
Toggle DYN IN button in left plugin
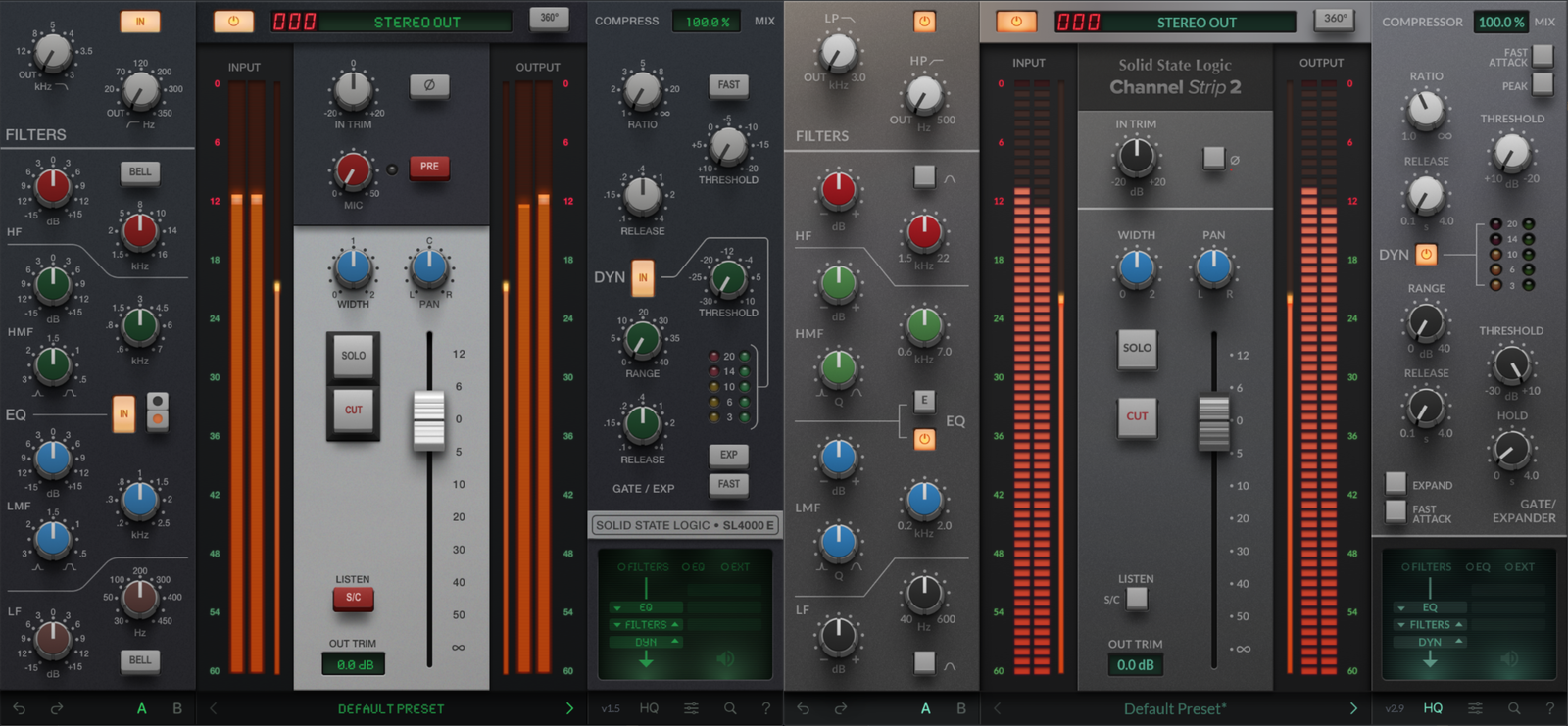tap(643, 277)
